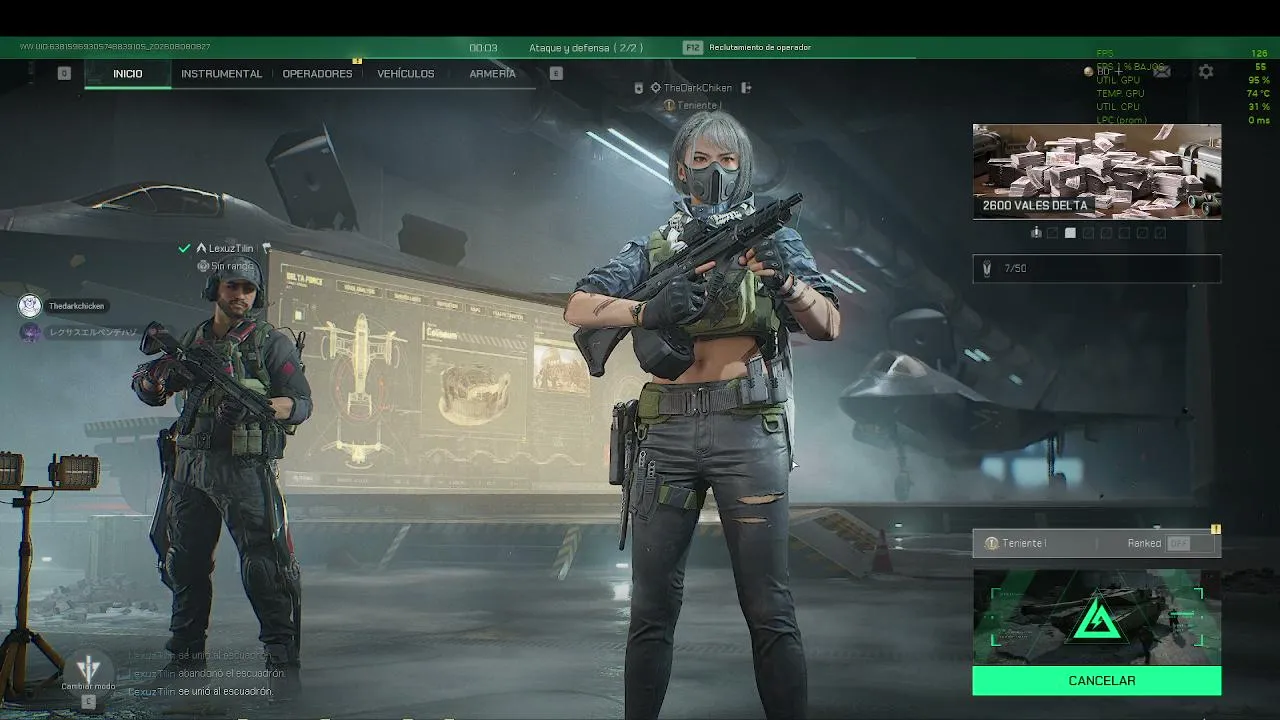Click the Ataque y defensa ( 2/2 ) text
Screen dimensions: 1280x720
click(x=586, y=47)
